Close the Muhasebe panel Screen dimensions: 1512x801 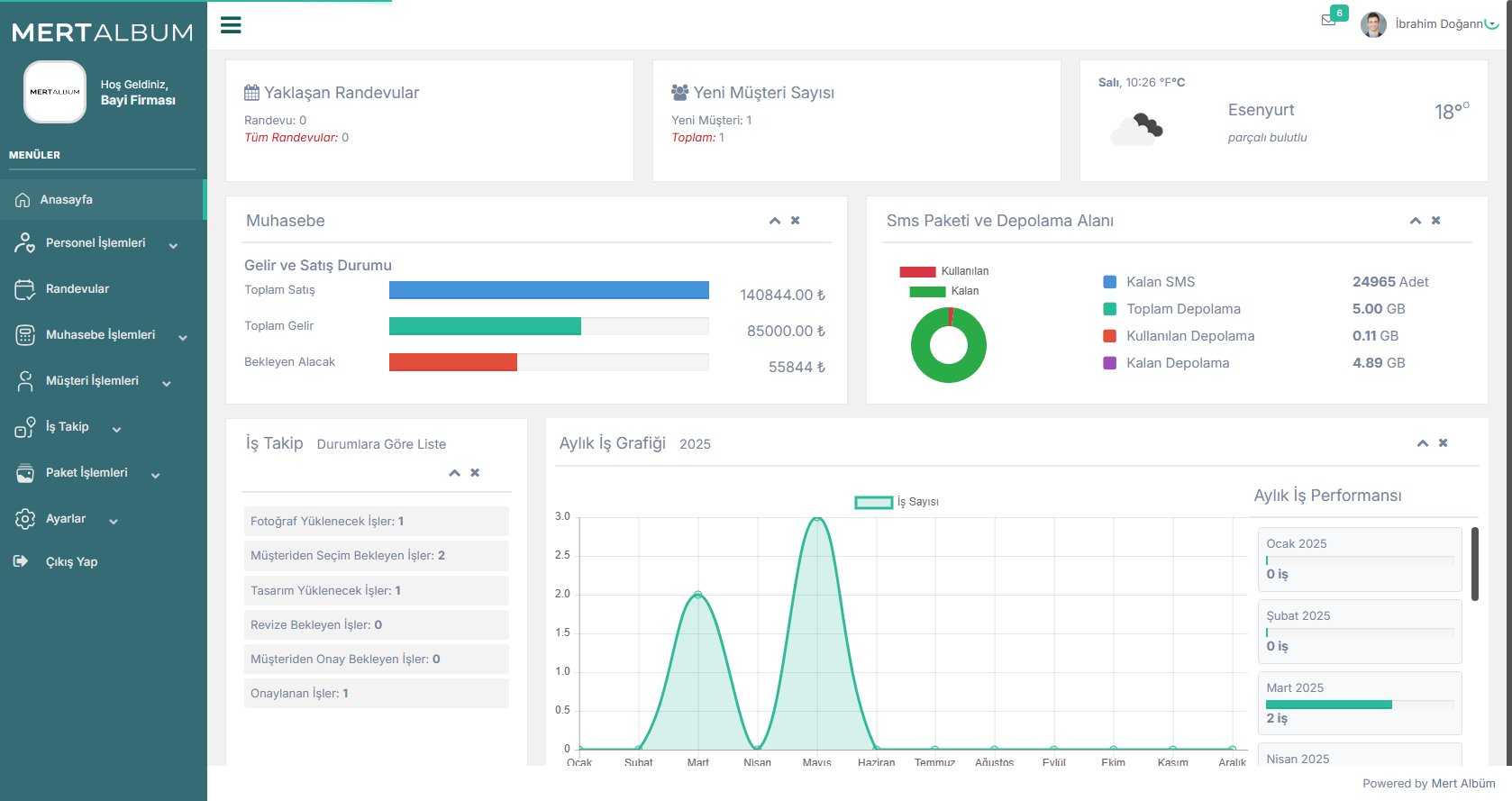pyautogui.click(x=795, y=221)
